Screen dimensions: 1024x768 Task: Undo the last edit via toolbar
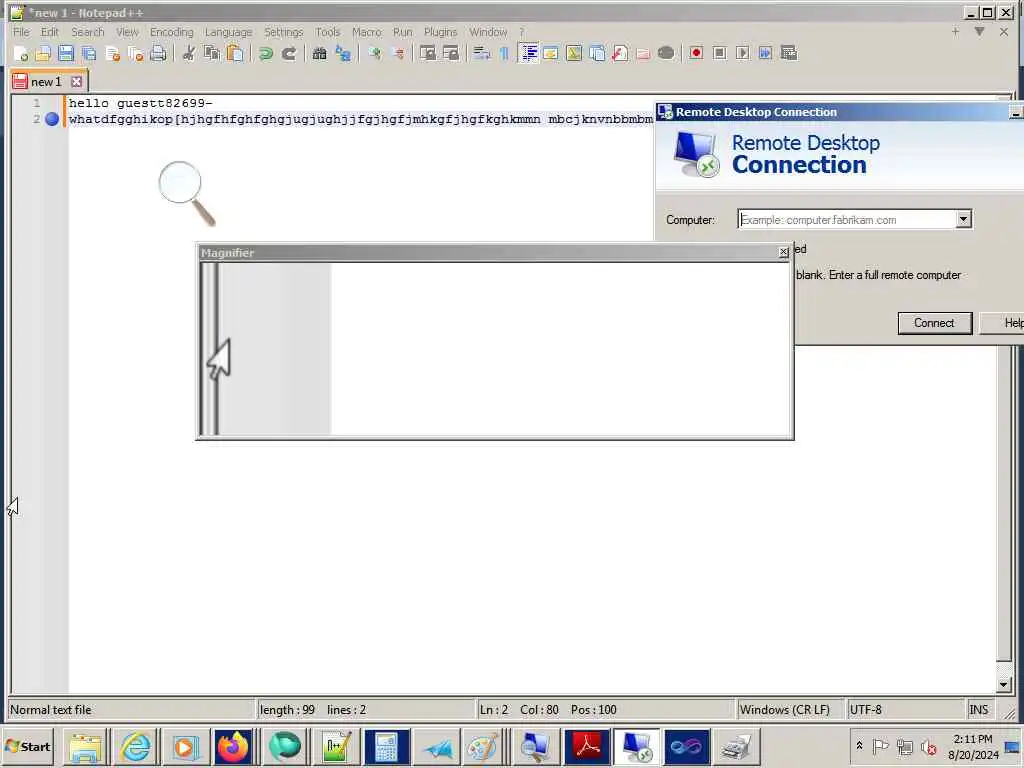(x=265, y=54)
